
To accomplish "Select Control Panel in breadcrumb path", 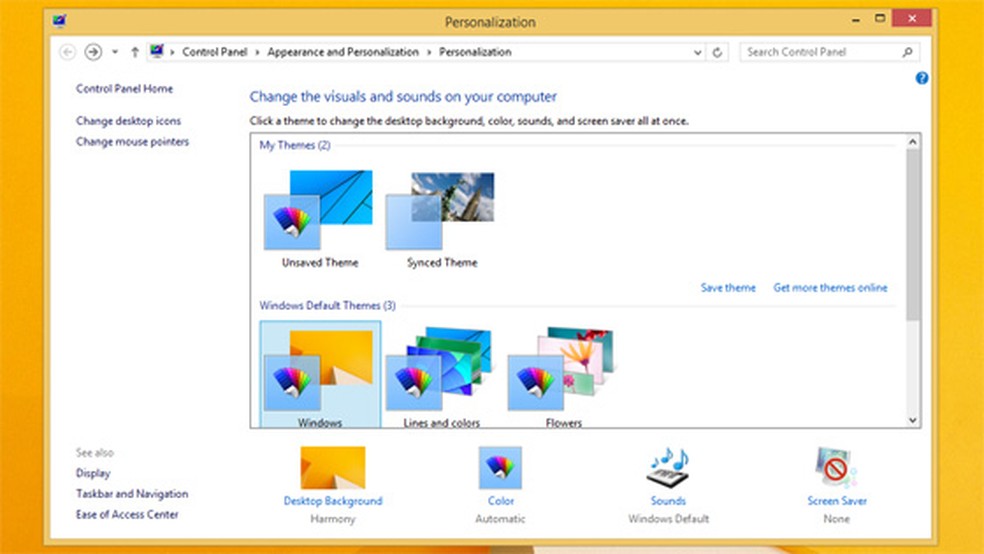I will click(x=215, y=52).
